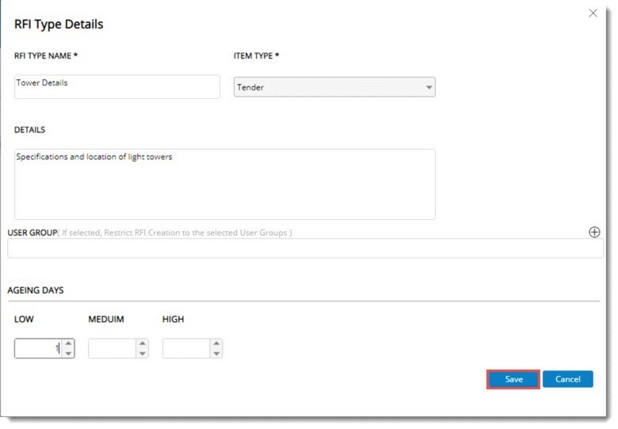This screenshot has width=618, height=429.
Task: Select the Medium ageing days number box
Action: (112, 348)
